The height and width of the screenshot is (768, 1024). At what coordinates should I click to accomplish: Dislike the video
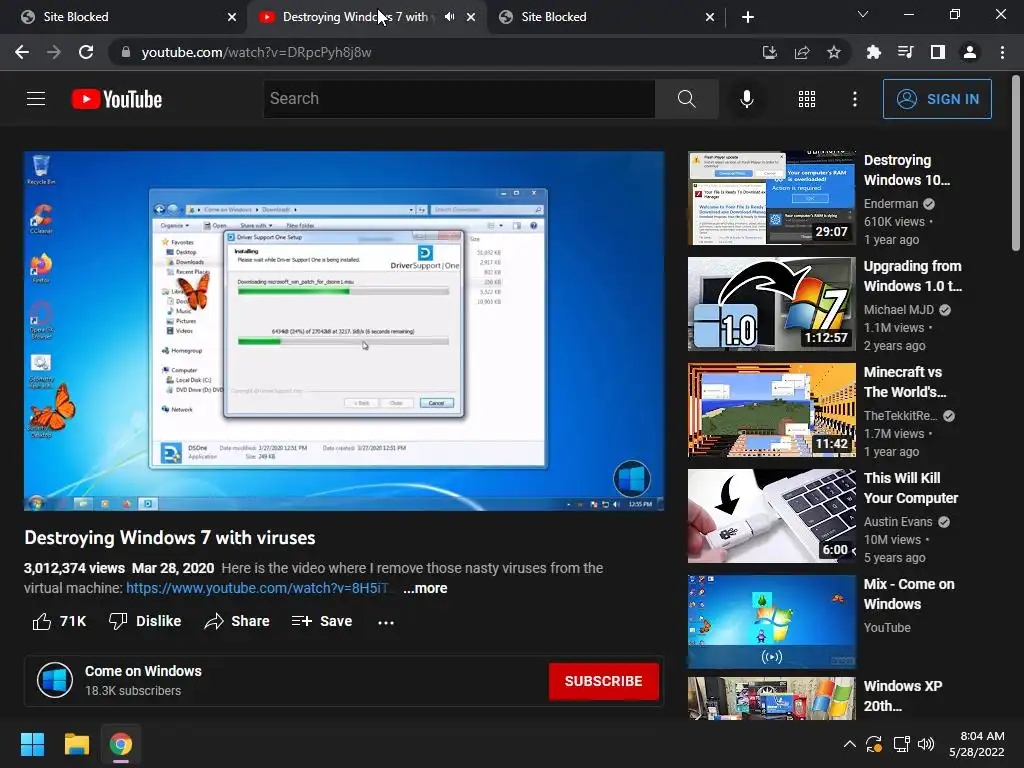pyautogui.click(x=145, y=621)
